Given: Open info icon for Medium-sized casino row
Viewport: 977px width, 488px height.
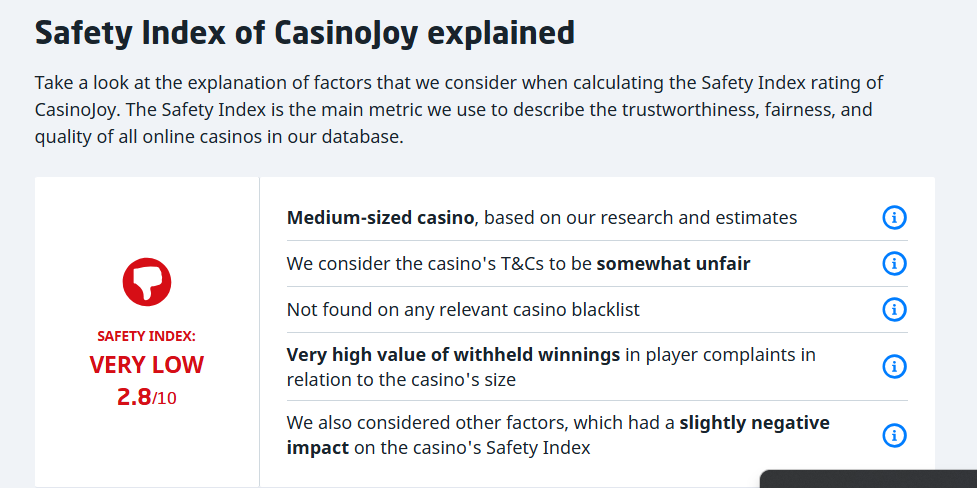Looking at the screenshot, I should point(894,217).
